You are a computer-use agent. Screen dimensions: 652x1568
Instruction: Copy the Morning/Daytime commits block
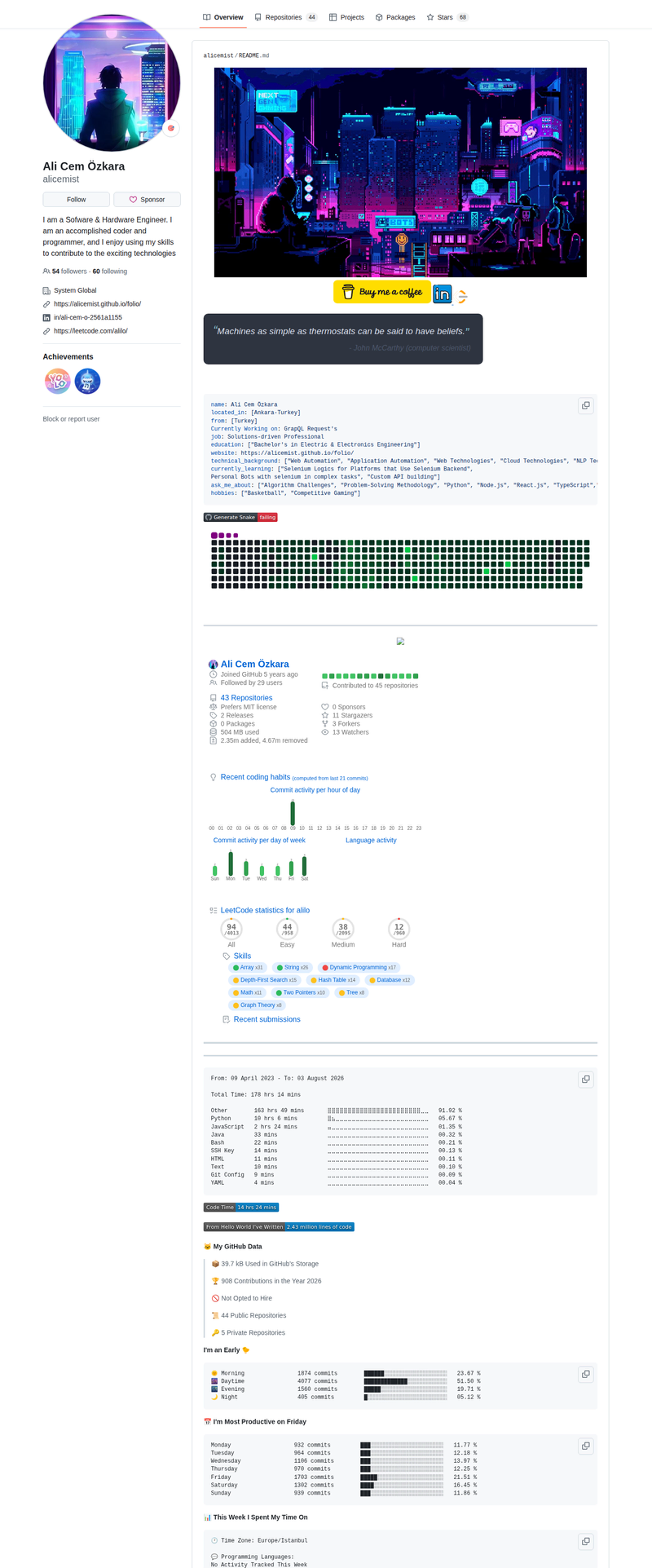(585, 1374)
